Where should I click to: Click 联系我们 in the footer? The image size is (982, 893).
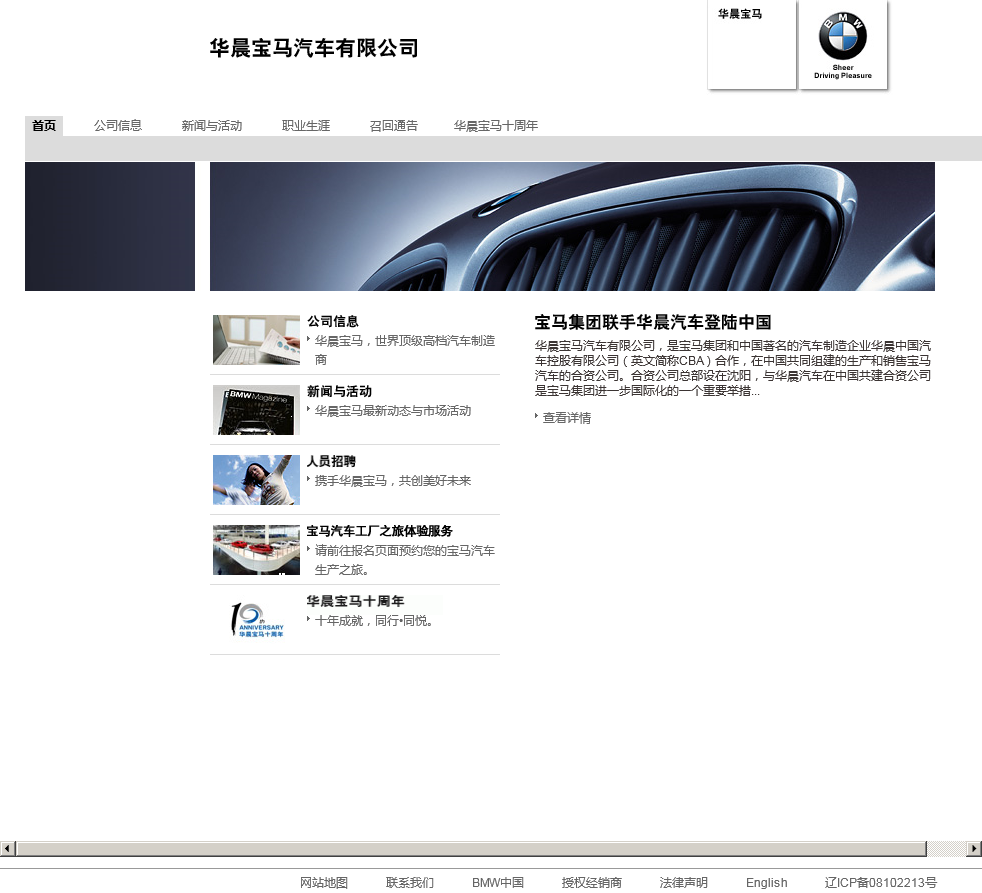click(x=410, y=883)
